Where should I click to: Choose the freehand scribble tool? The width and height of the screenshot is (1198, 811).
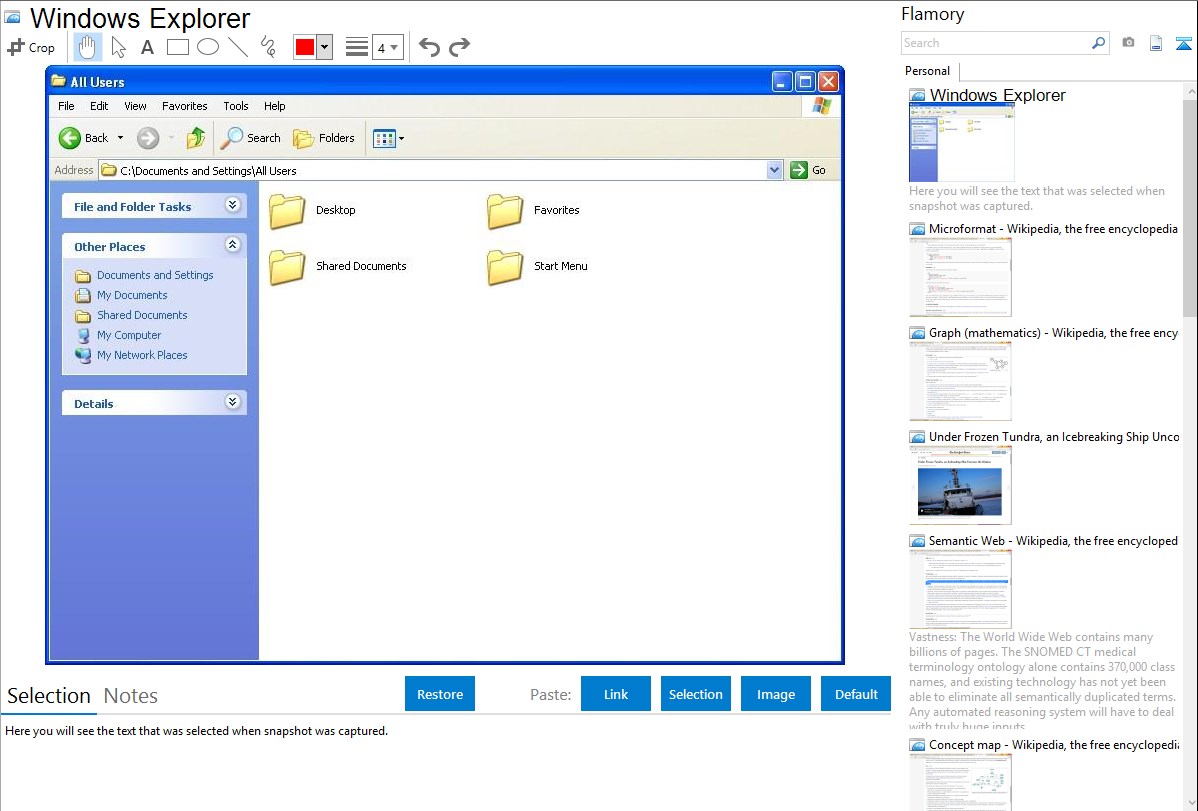268,47
